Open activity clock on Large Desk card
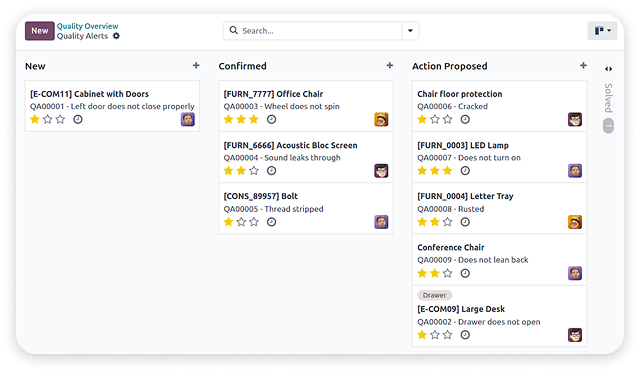Image resolution: width=640 pixels, height=373 pixels. (x=465, y=335)
